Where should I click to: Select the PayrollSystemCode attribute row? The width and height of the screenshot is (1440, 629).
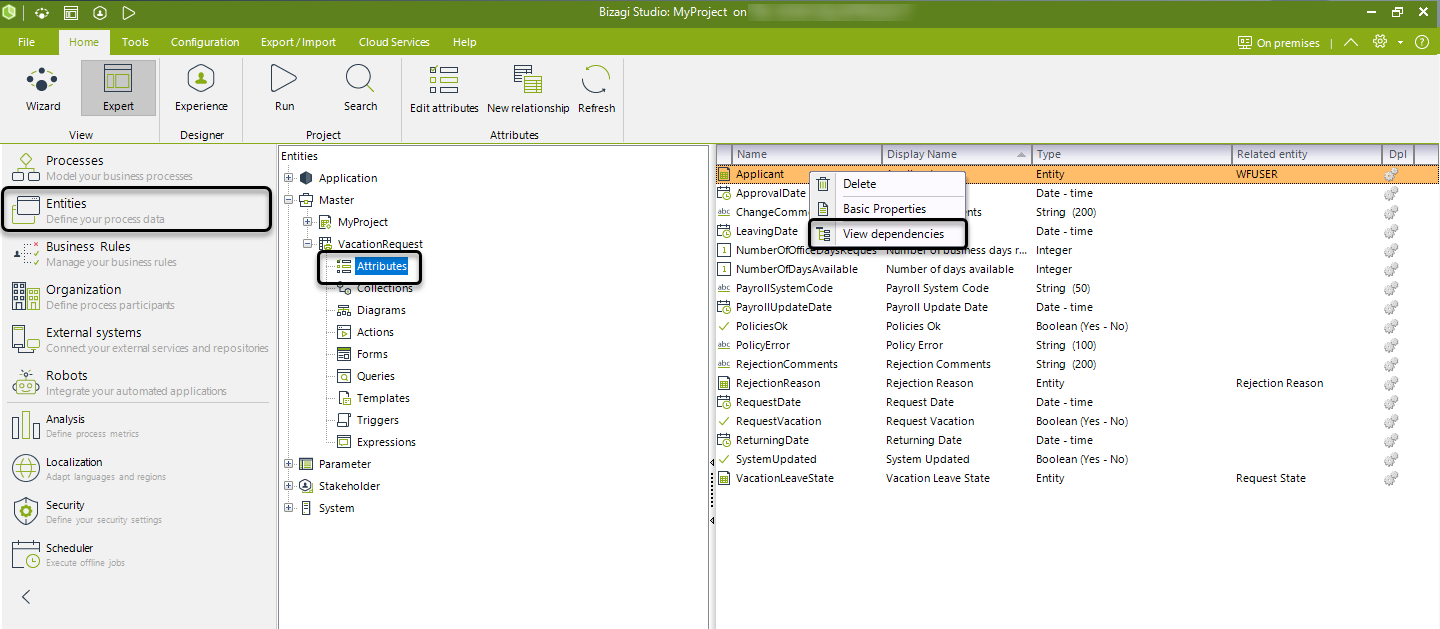pyautogui.click(x=1078, y=288)
